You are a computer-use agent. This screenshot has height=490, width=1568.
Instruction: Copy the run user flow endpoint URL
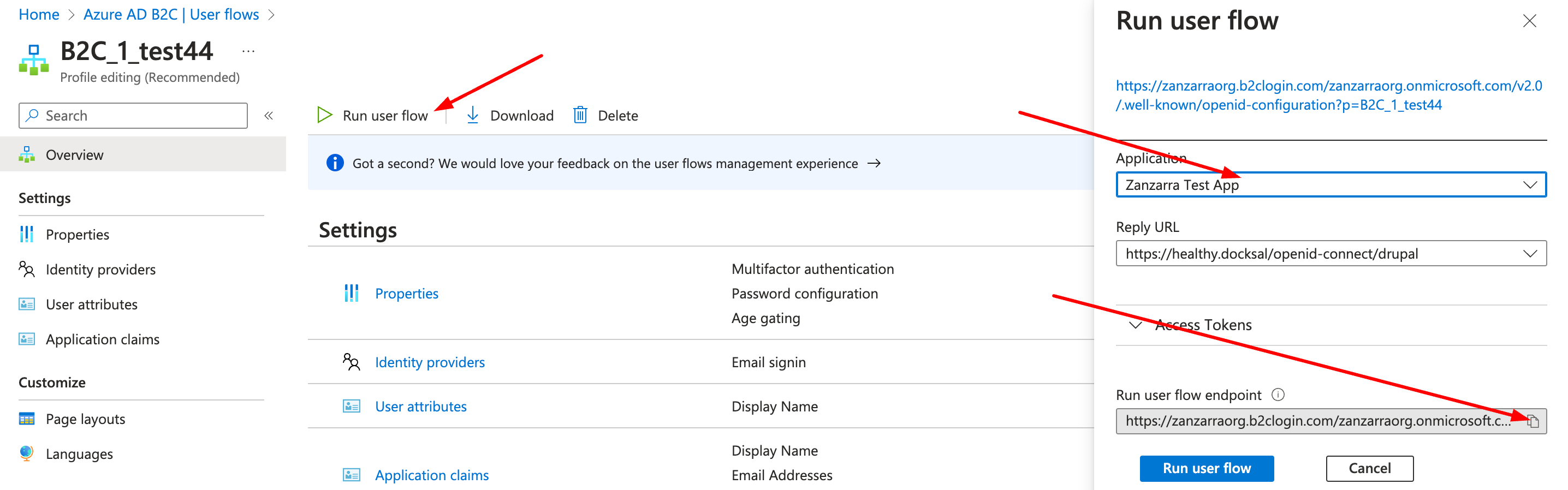[x=1533, y=421]
